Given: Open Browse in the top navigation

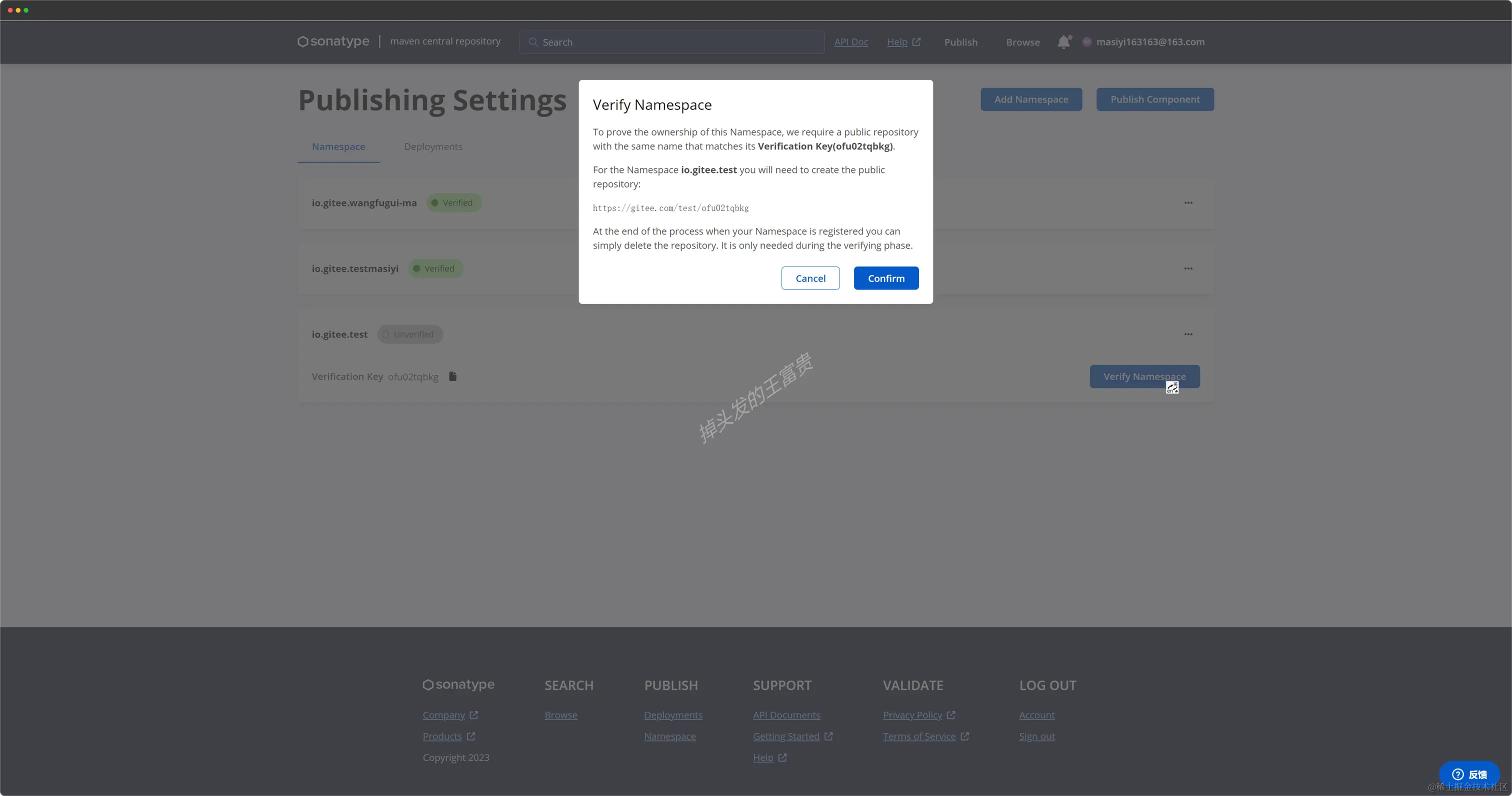Looking at the screenshot, I should click(1022, 42).
